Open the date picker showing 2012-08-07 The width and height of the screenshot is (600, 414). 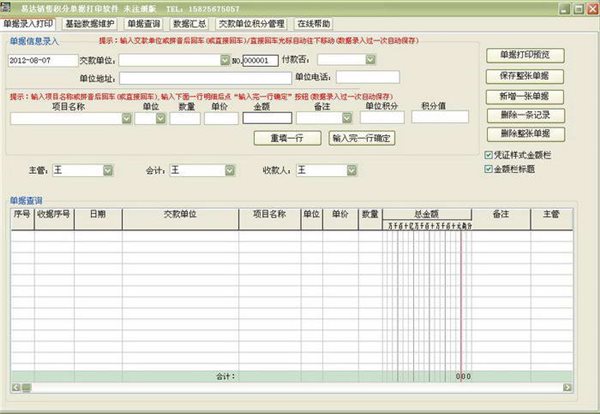click(x=41, y=60)
